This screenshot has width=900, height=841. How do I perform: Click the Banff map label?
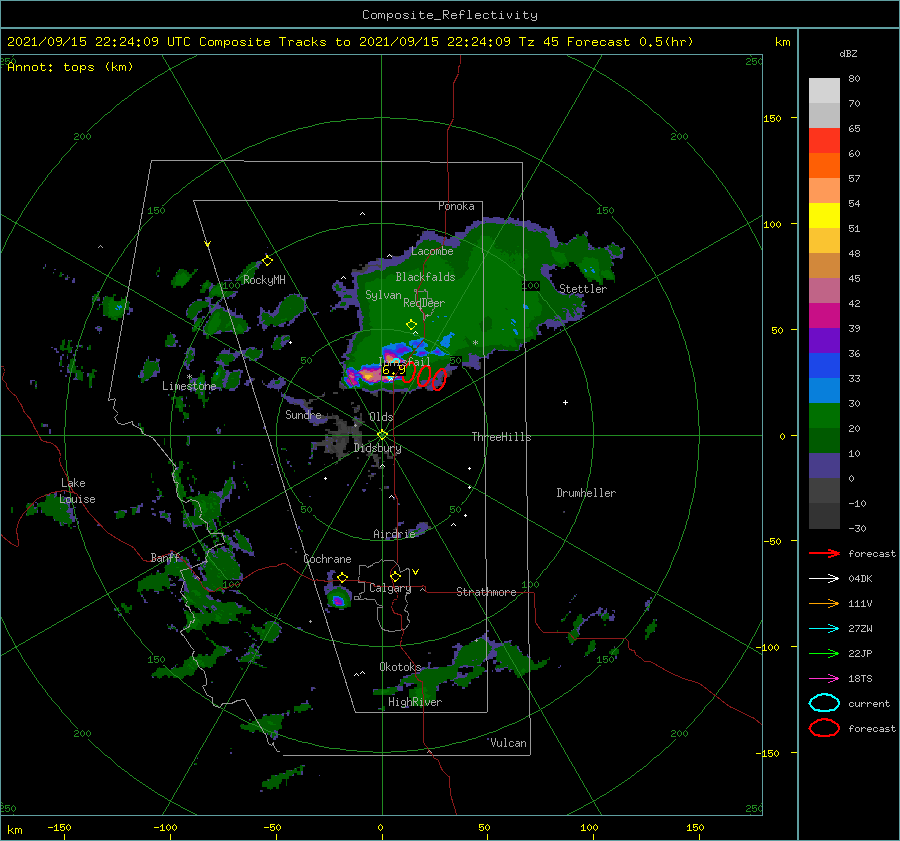coord(165,558)
